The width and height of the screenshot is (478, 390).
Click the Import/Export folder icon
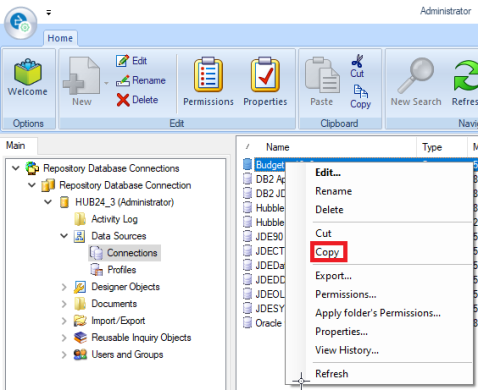pyautogui.click(x=80, y=321)
